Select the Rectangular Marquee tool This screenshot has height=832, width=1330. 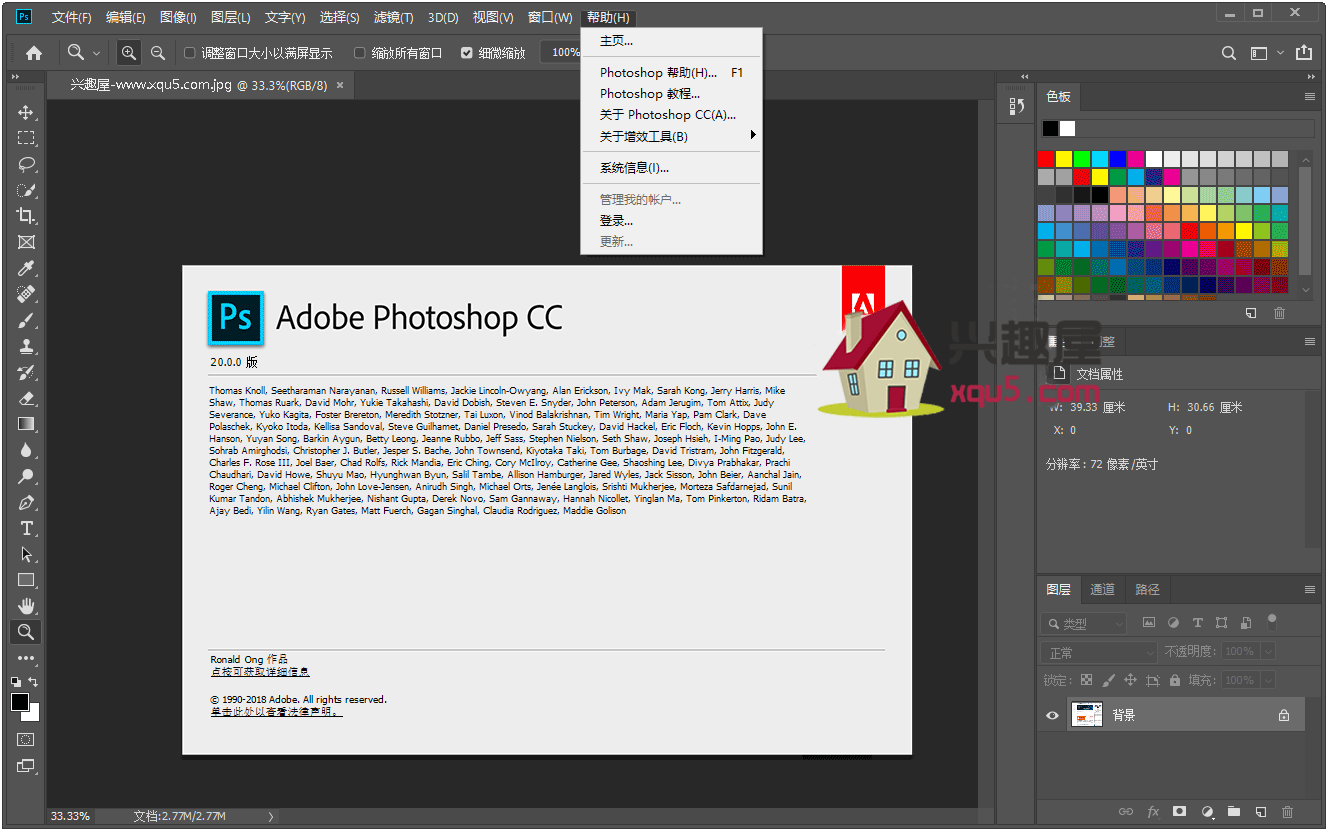point(26,138)
